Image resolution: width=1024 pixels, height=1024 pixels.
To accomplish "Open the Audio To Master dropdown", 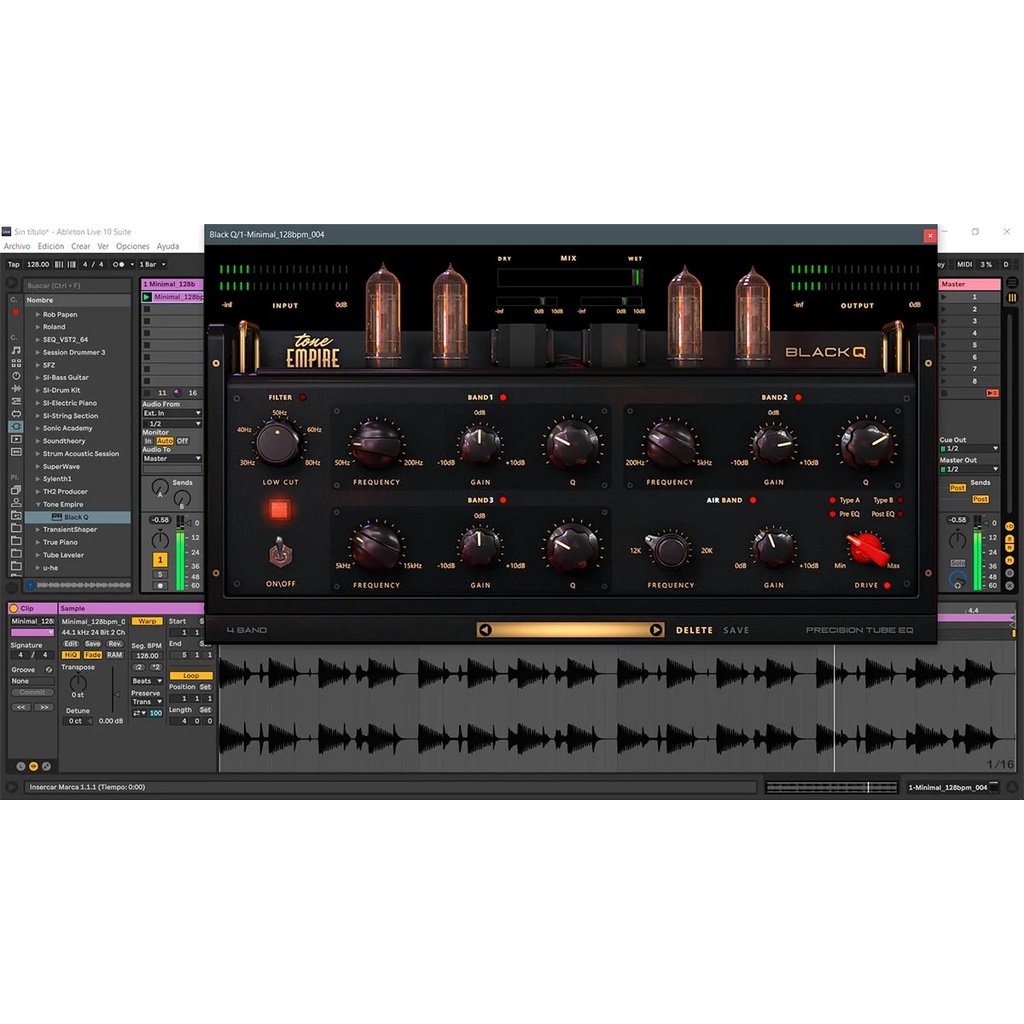I will coord(172,458).
